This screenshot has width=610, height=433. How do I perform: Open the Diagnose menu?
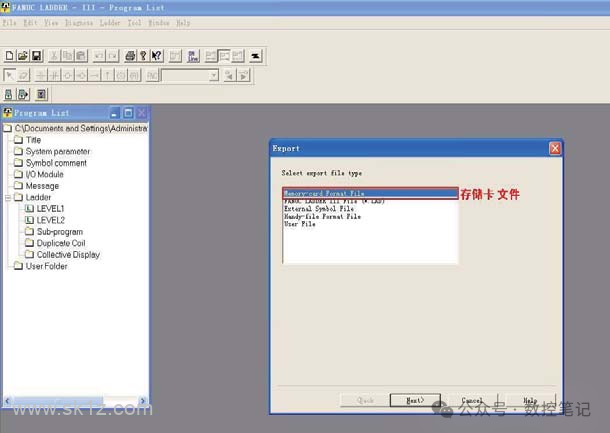pos(79,23)
